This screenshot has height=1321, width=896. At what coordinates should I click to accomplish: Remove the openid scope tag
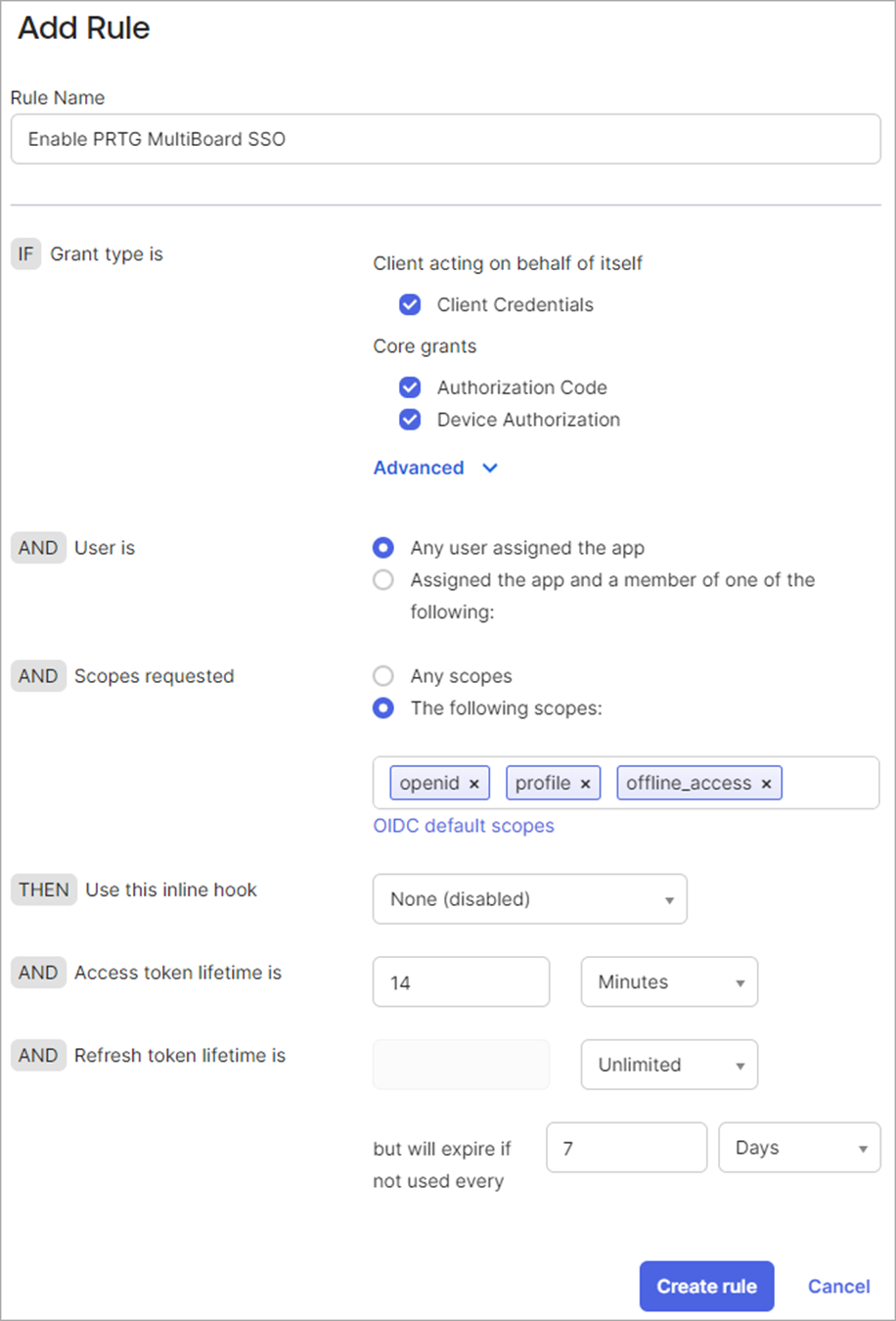point(474,784)
